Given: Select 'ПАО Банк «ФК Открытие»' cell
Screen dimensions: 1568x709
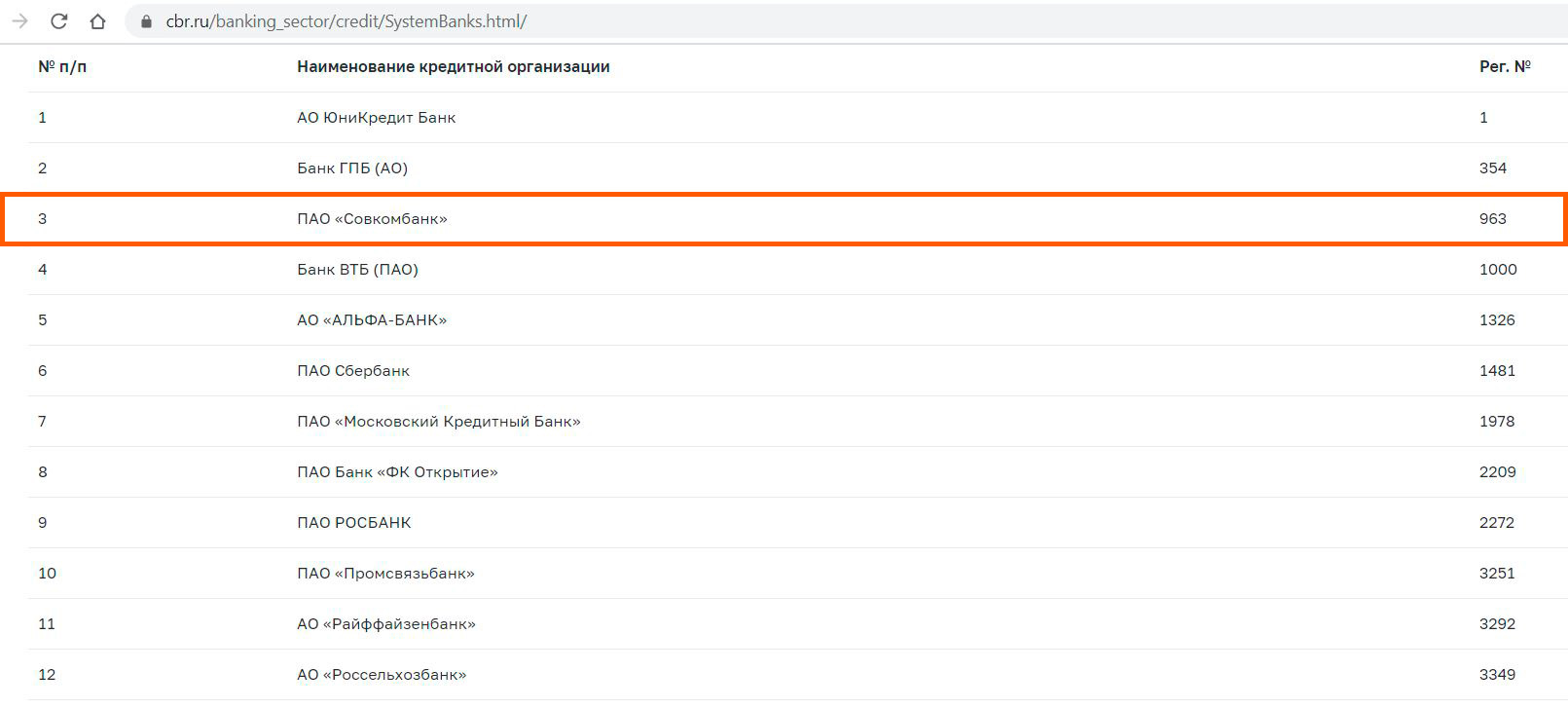Looking at the screenshot, I should 397,472.
